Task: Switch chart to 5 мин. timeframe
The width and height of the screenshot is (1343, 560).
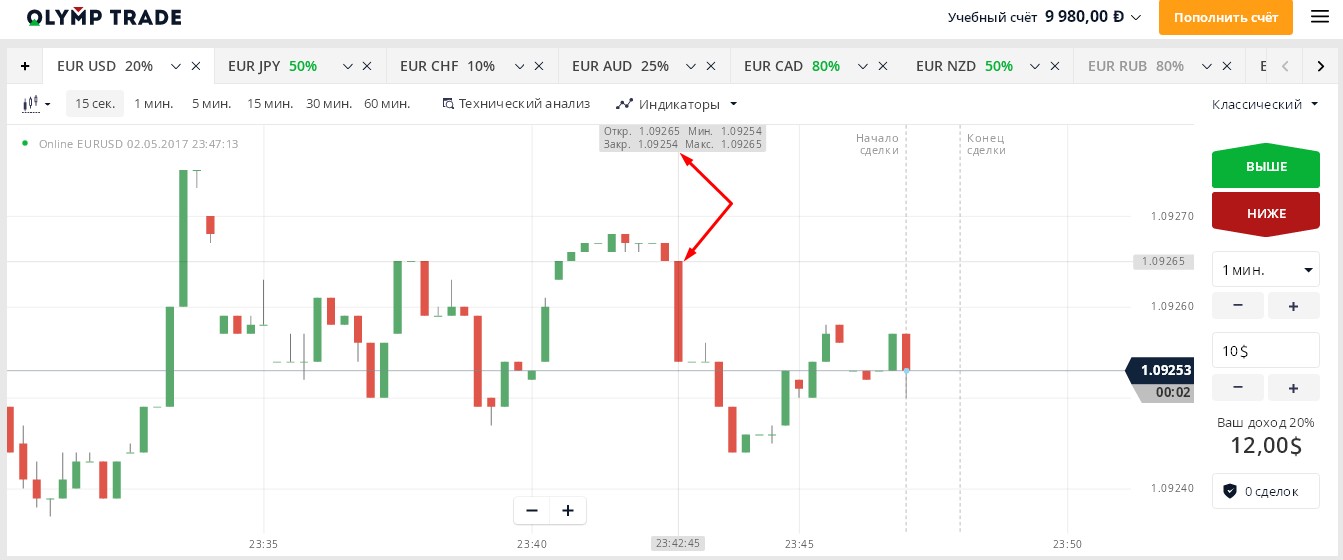Action: [211, 103]
